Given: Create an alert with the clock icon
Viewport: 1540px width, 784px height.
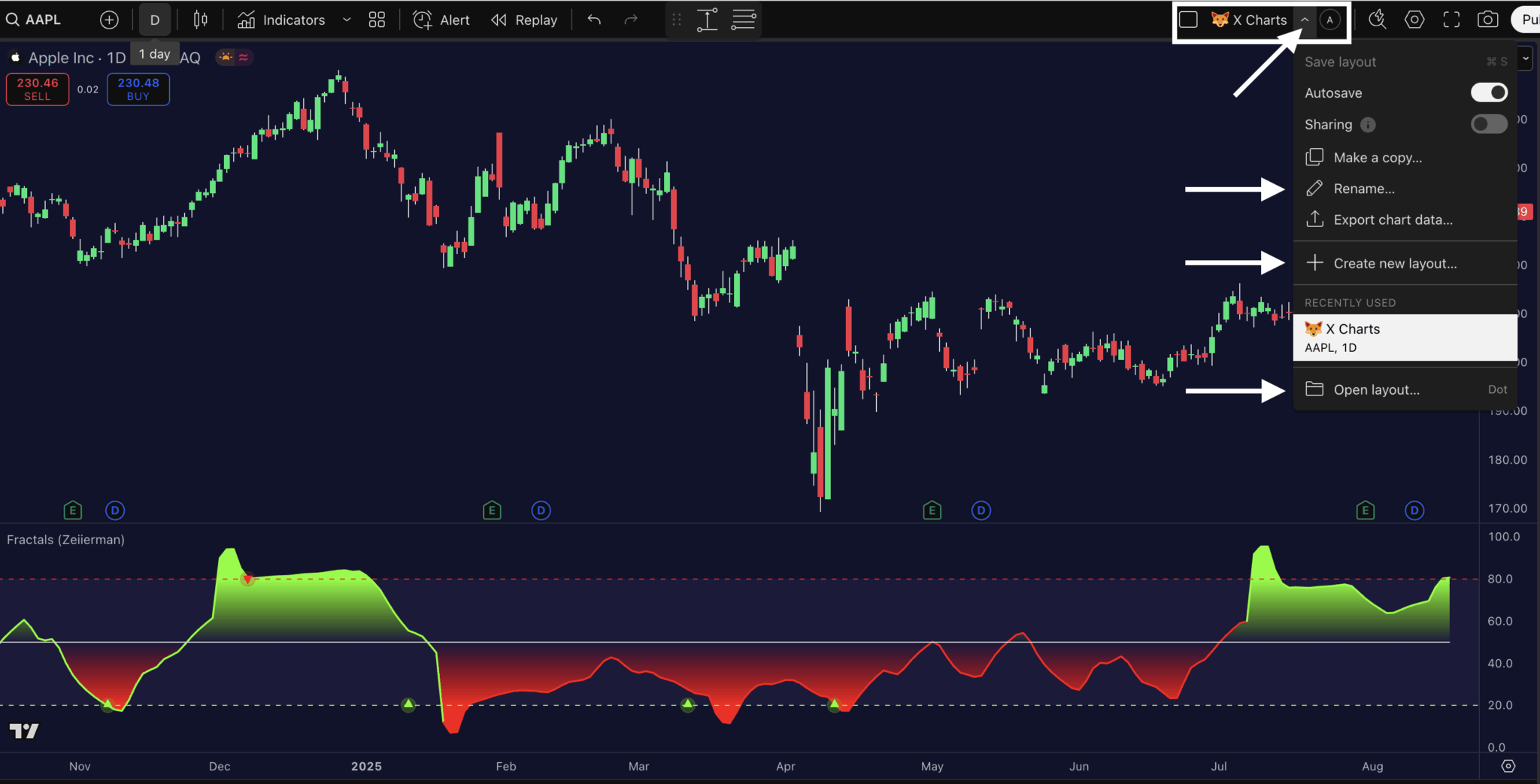Looking at the screenshot, I should click(422, 20).
